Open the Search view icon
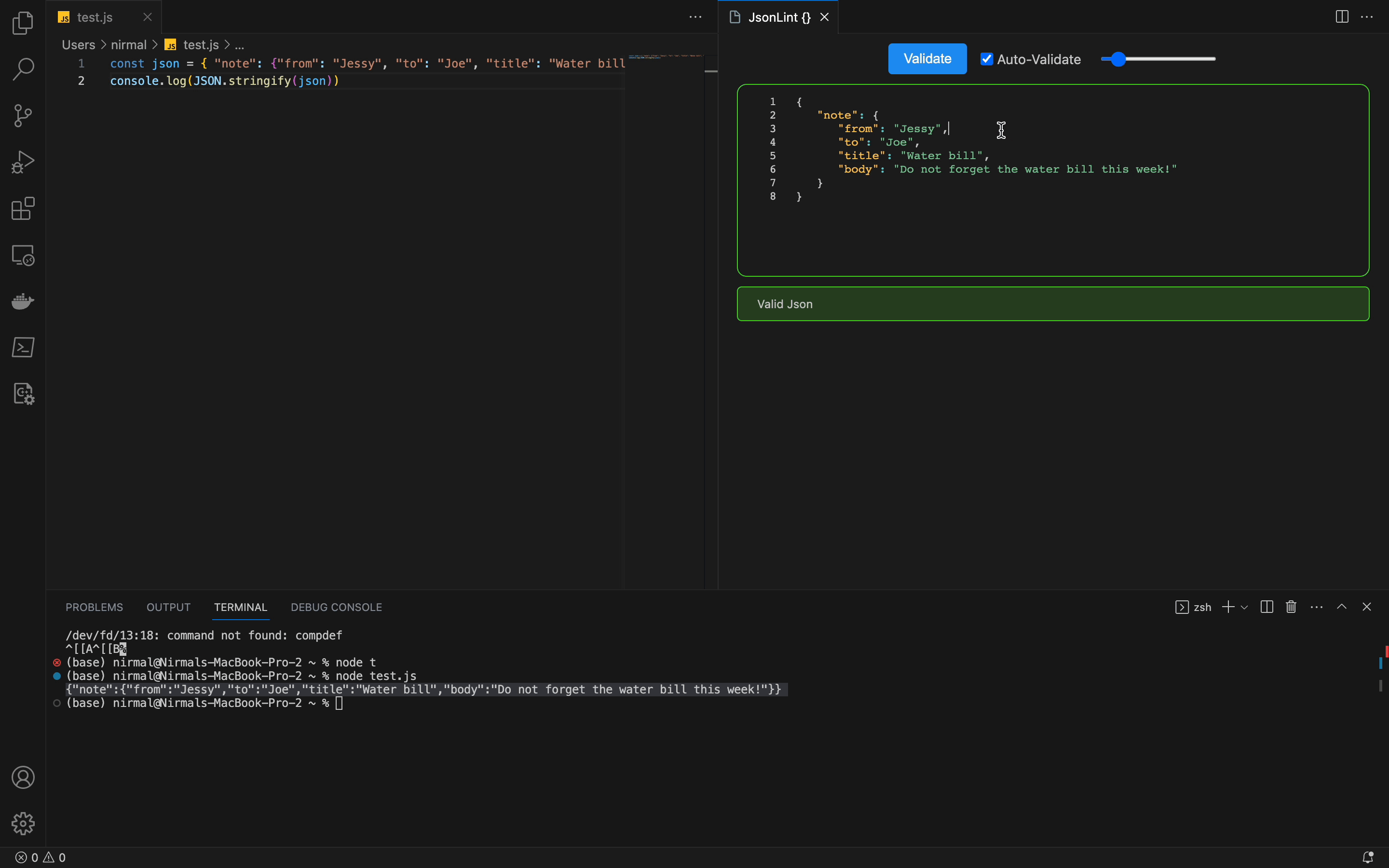 [x=23, y=69]
